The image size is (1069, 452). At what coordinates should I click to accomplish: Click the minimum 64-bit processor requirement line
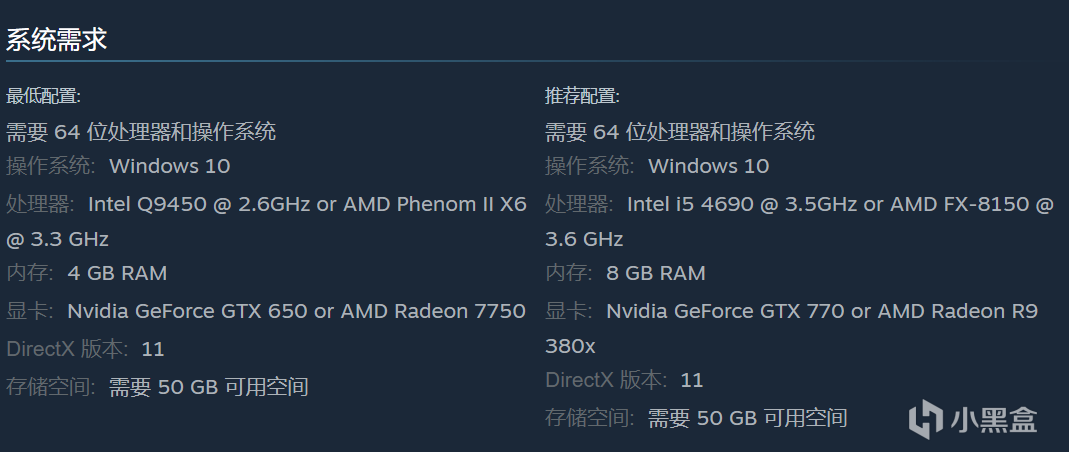tap(141, 132)
